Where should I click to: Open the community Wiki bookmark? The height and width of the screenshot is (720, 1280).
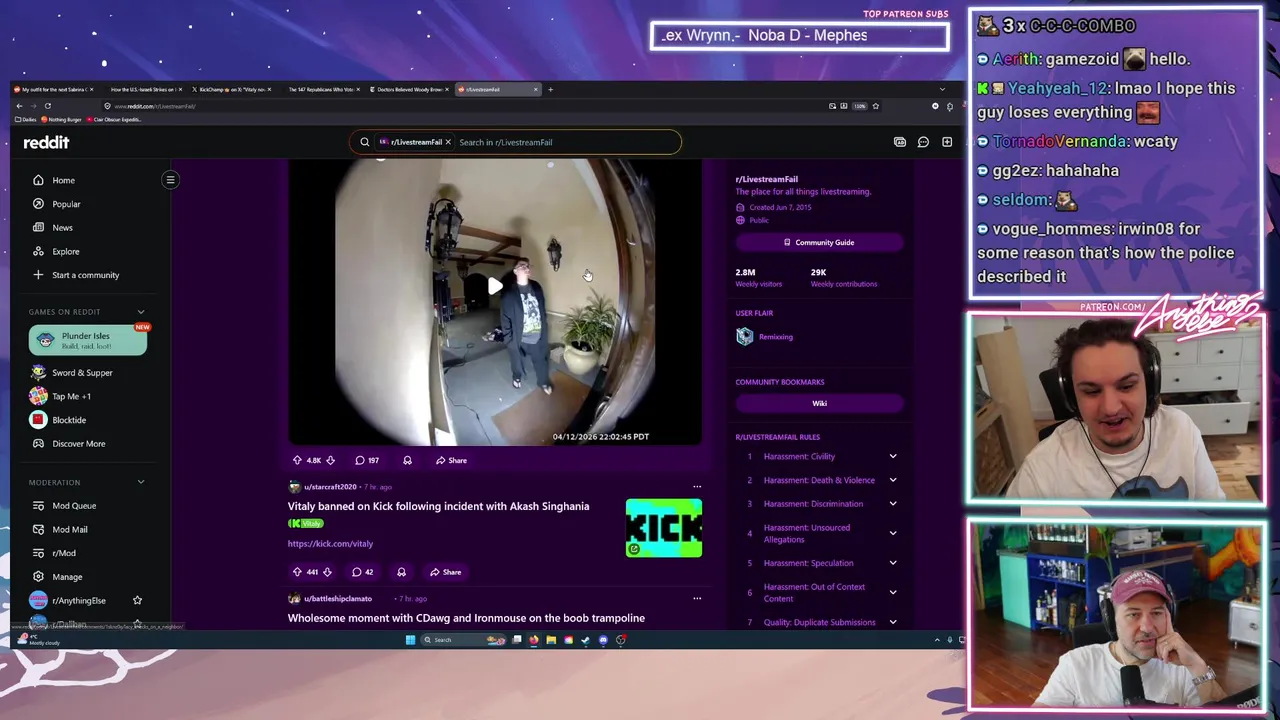coord(819,403)
